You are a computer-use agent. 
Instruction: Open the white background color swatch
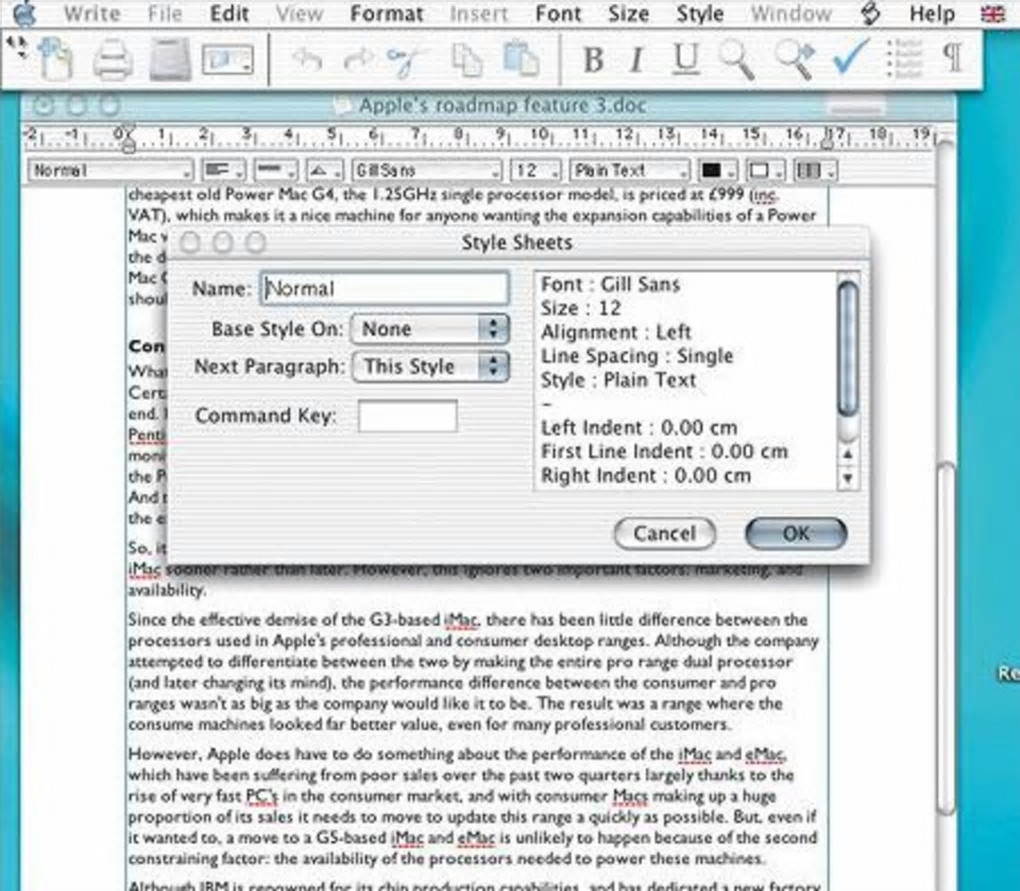tap(766, 170)
